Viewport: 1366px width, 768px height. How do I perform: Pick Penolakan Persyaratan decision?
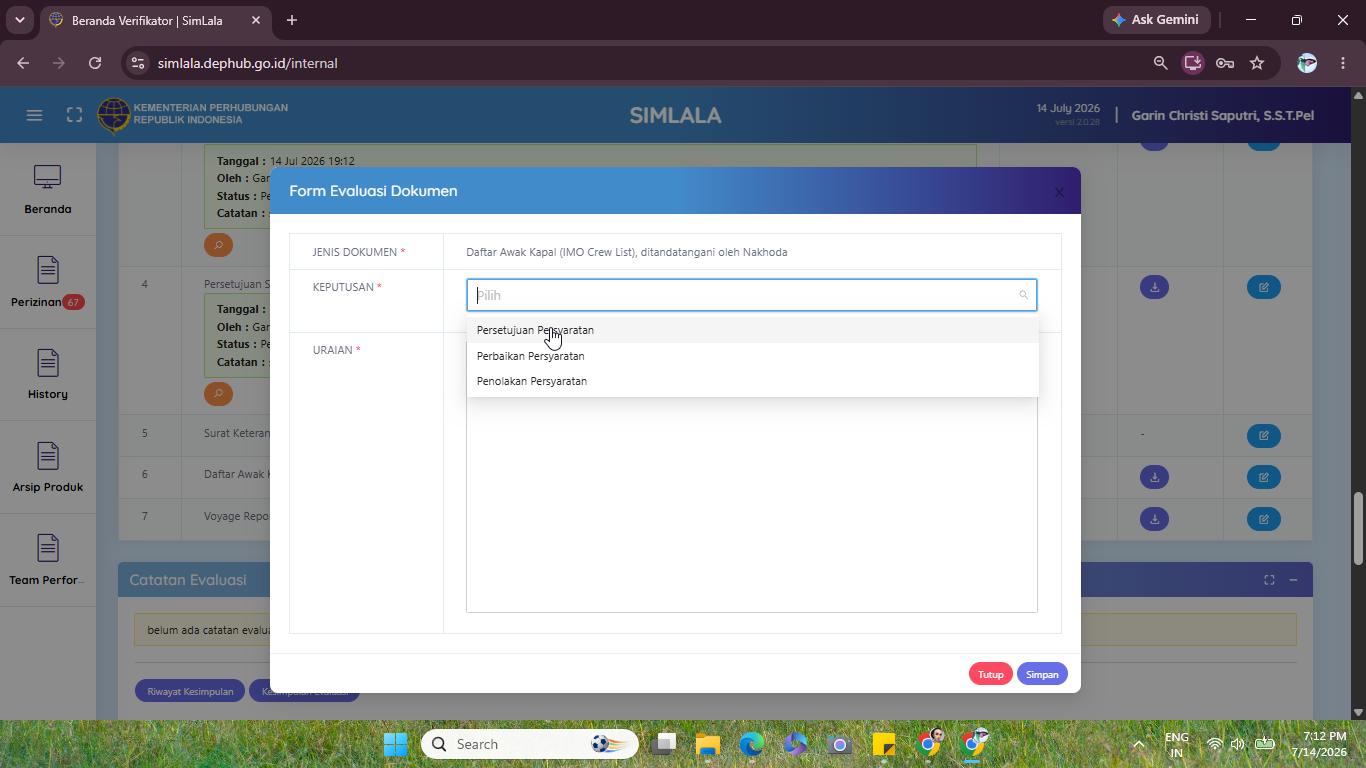pos(752,381)
